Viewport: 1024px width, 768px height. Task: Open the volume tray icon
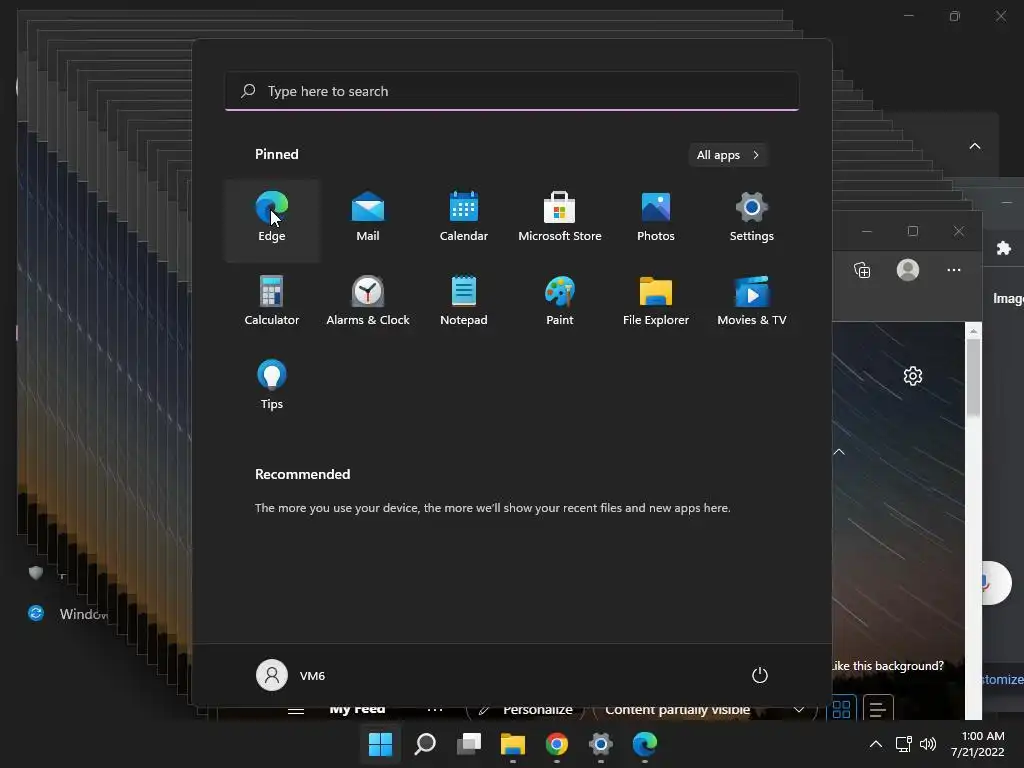pyautogui.click(x=927, y=744)
